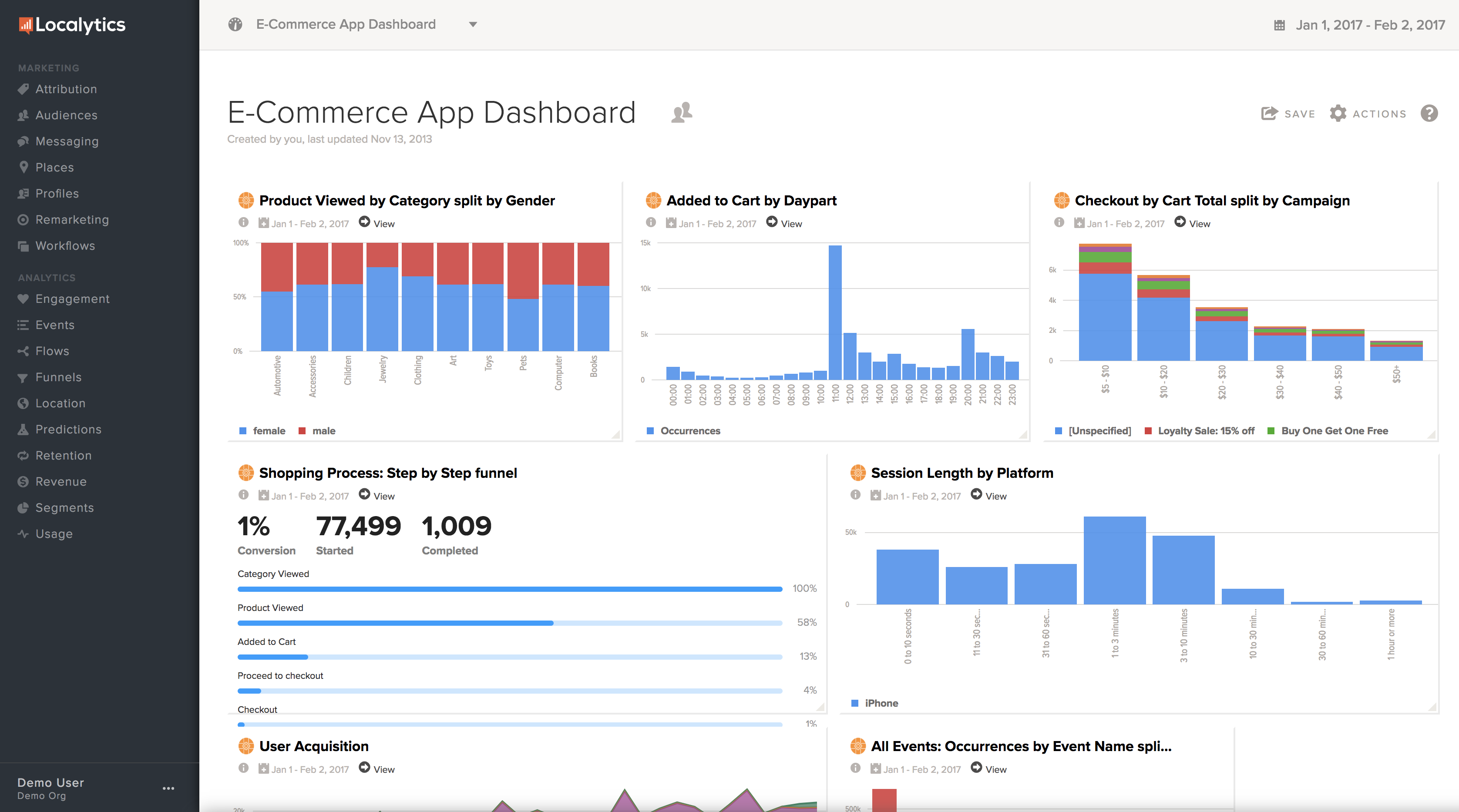Click the Actions gear icon
This screenshot has height=812, width=1459.
point(1338,113)
